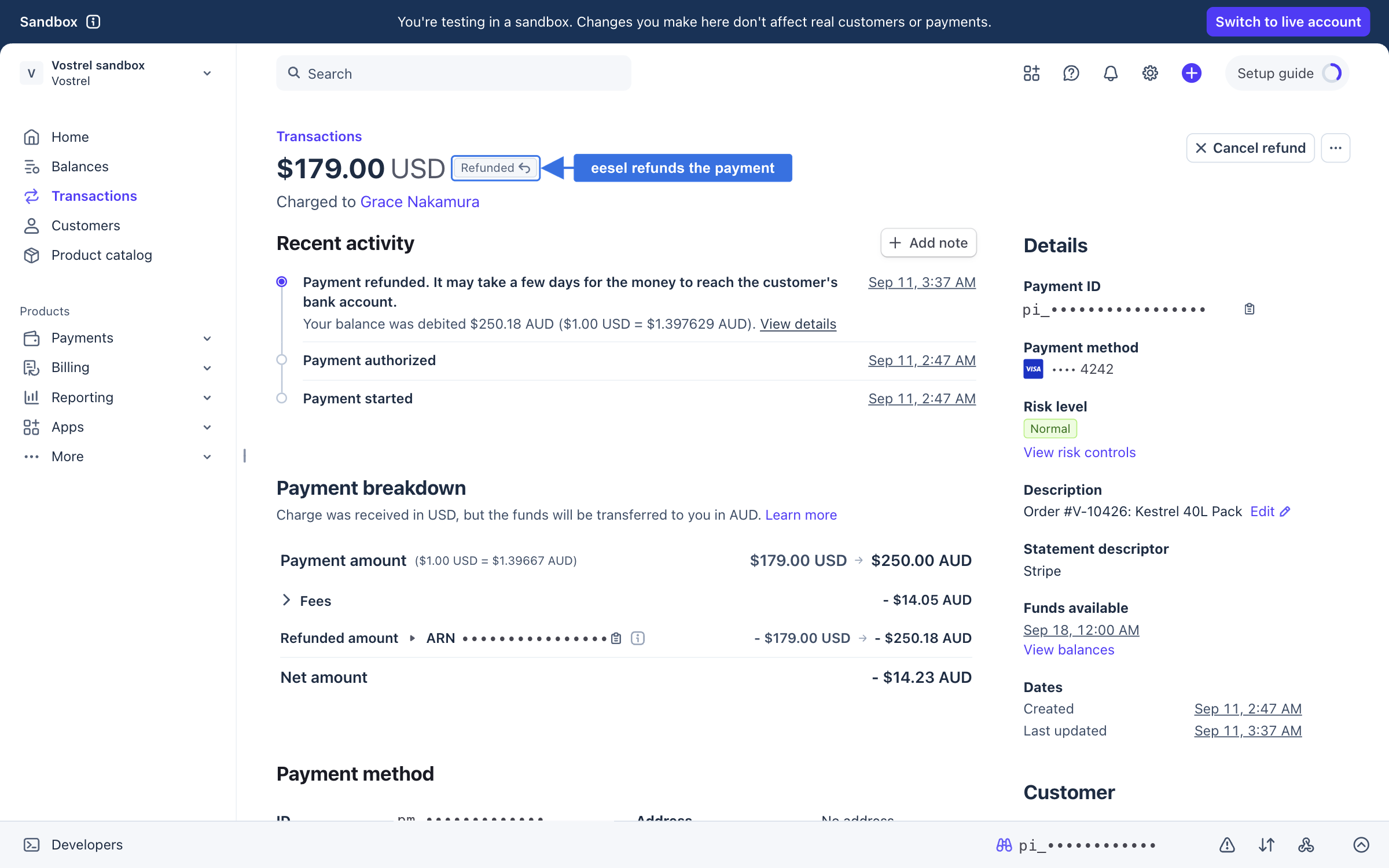Click the up-down arrows icon in bottom bar
This screenshot has height=868, width=1389.
point(1266,845)
